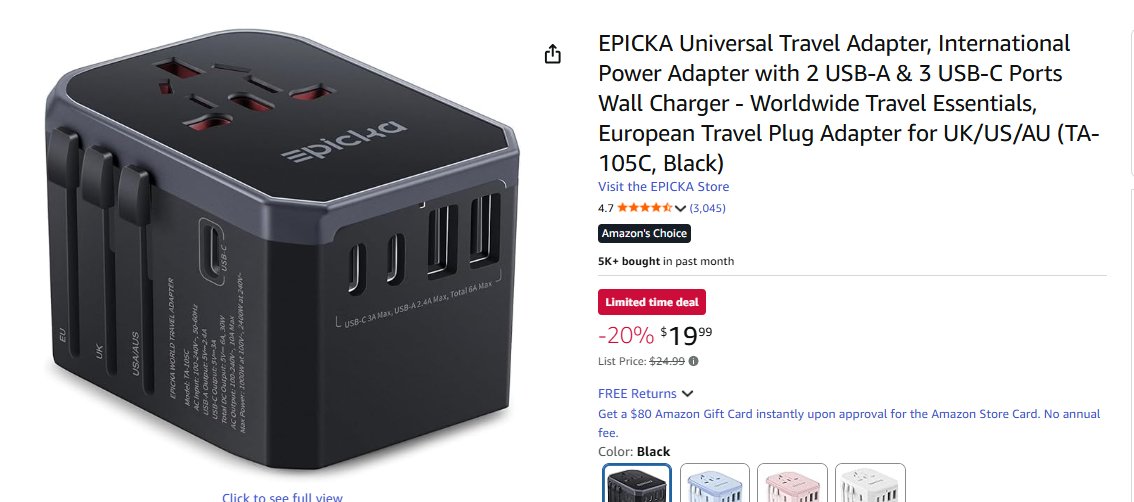Expand the chevron next to star rating
The height and width of the screenshot is (502, 1134).
pos(680,208)
